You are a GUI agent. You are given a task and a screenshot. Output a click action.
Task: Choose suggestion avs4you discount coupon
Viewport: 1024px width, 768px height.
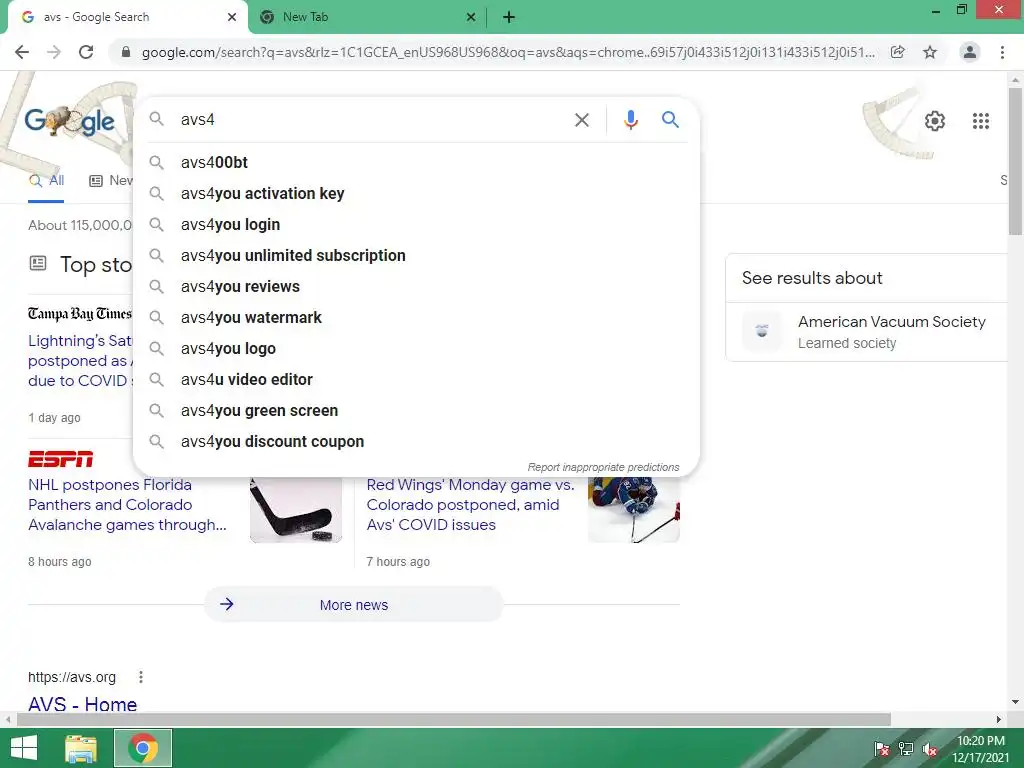[x=416, y=441]
